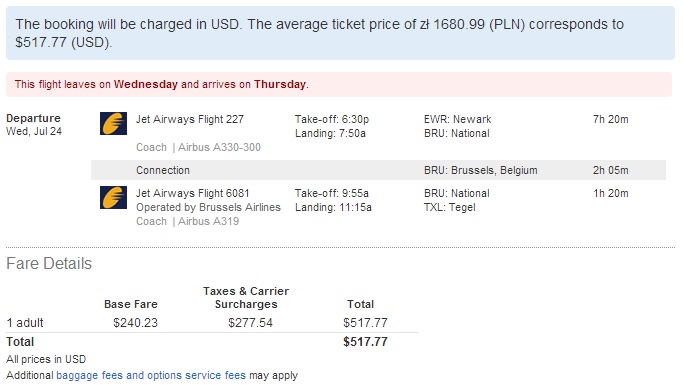
Task: Select the Connection row for Brussels, Belgium
Action: point(378,170)
